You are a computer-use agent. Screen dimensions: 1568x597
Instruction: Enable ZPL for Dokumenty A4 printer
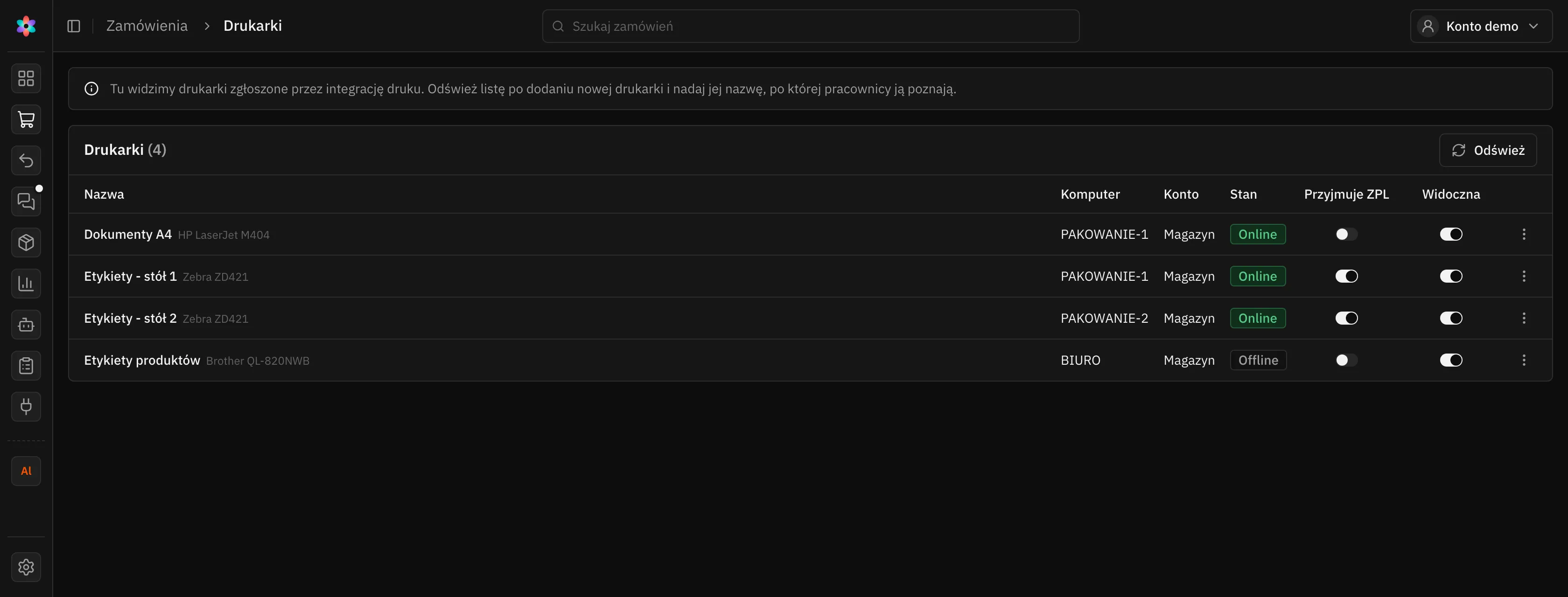1346,234
